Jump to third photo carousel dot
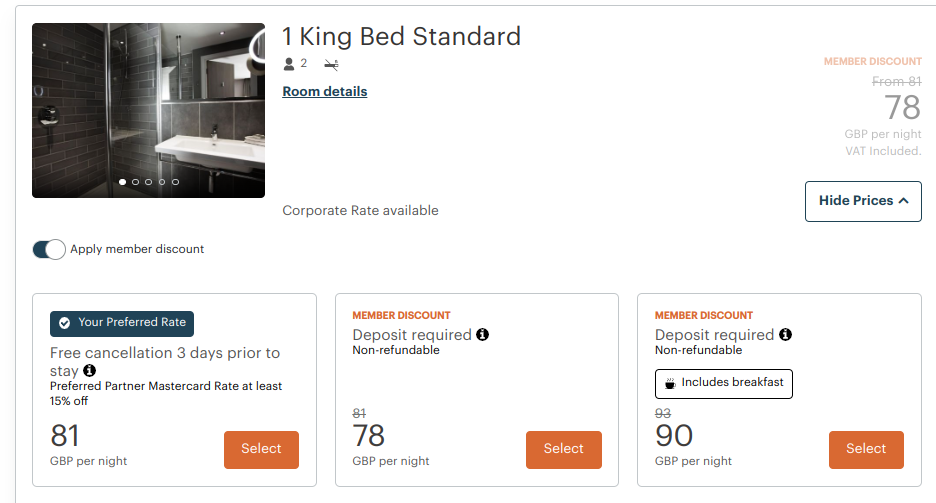 coord(148,182)
